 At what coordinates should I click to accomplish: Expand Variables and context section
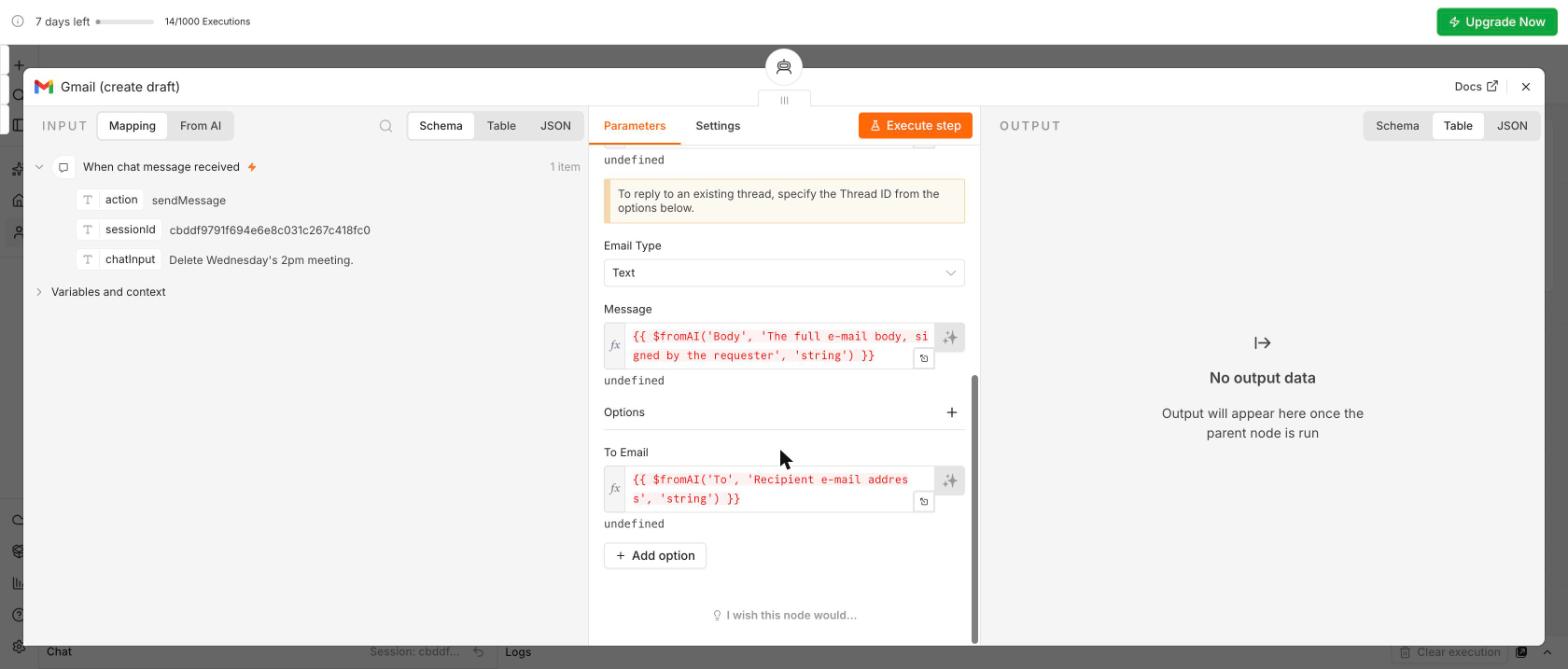[39, 292]
